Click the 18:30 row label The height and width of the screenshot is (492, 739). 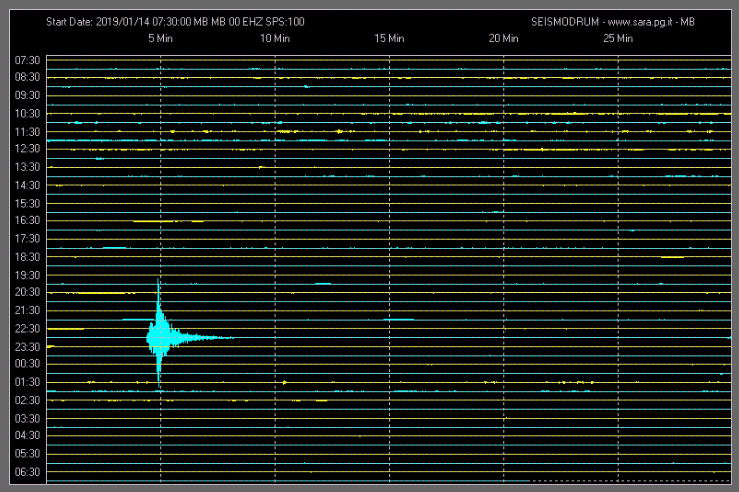27,257
